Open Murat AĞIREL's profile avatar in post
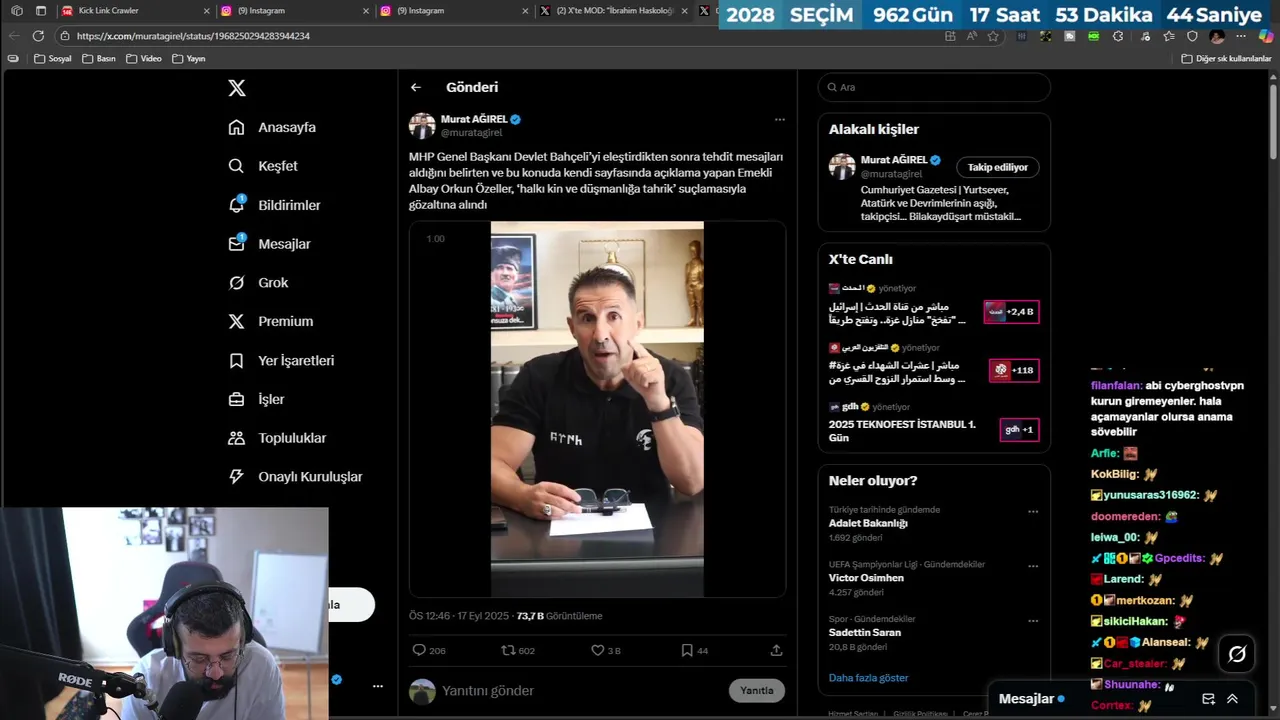1280x720 pixels. 422,125
